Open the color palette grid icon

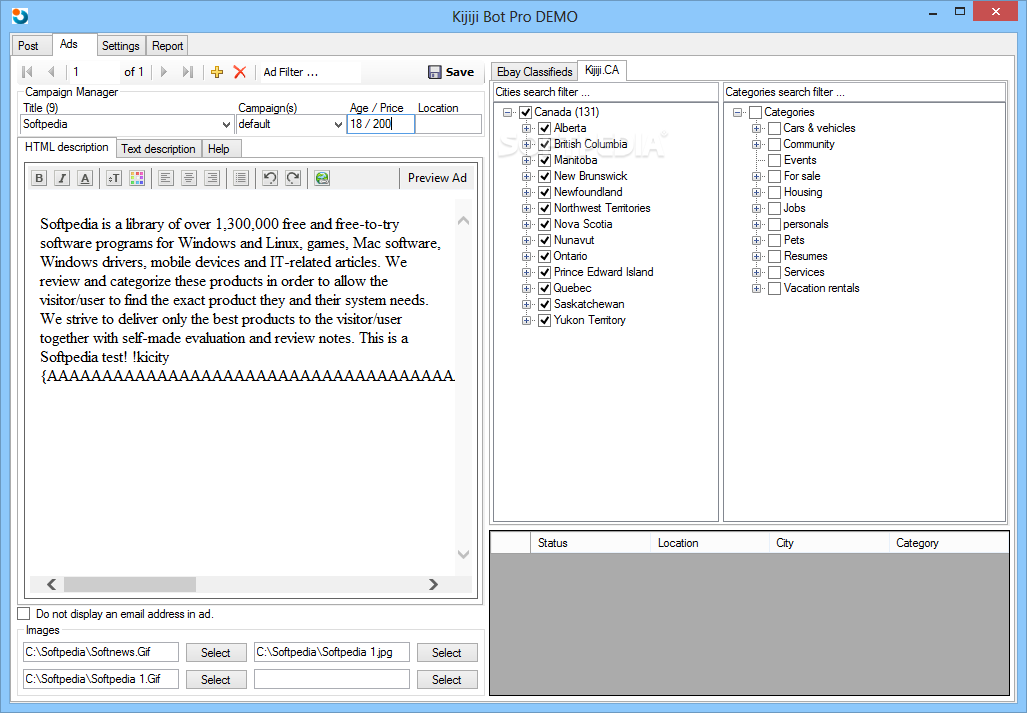[137, 178]
